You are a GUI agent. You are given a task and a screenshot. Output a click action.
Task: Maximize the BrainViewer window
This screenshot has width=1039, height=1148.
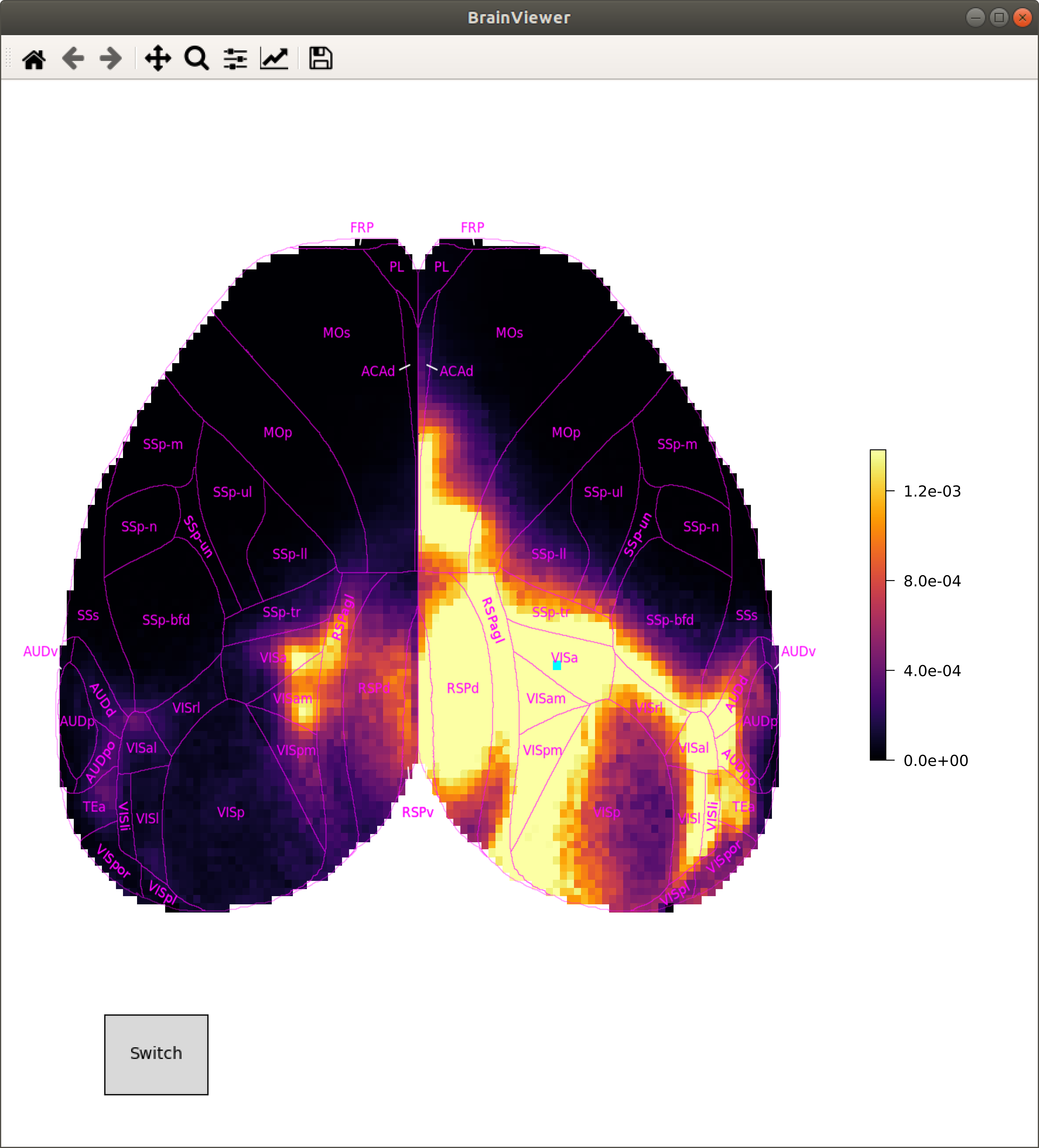[999, 18]
